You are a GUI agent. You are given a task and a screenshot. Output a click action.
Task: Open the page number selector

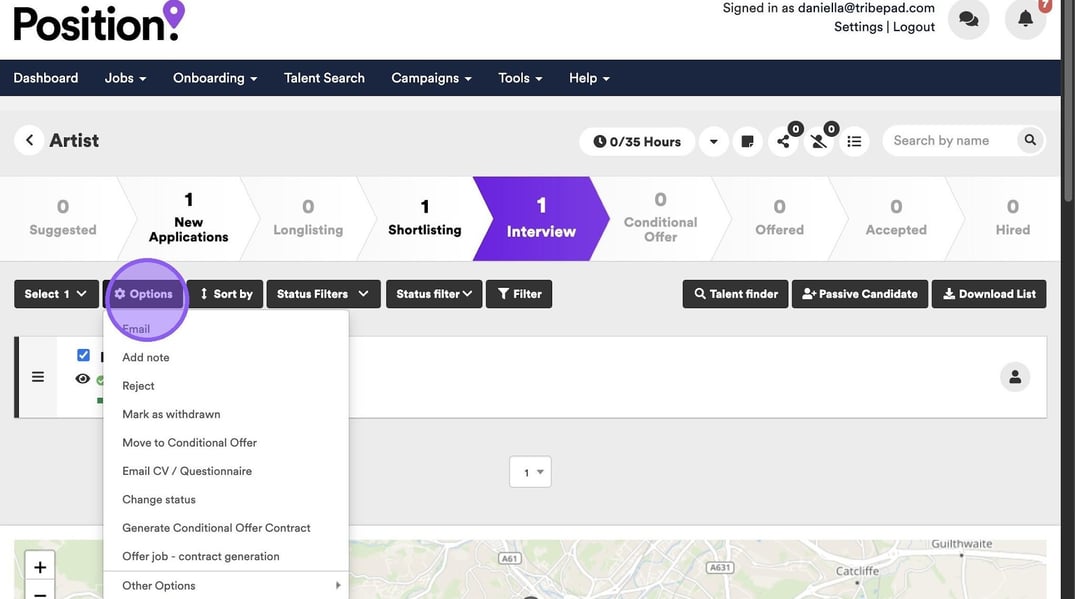[x=530, y=472]
